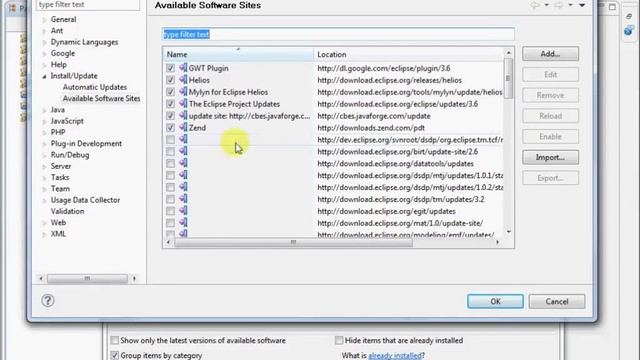Click the sites table scroll down arrow
Screen dimensions: 640x360
pyautogui.click(x=509, y=232)
